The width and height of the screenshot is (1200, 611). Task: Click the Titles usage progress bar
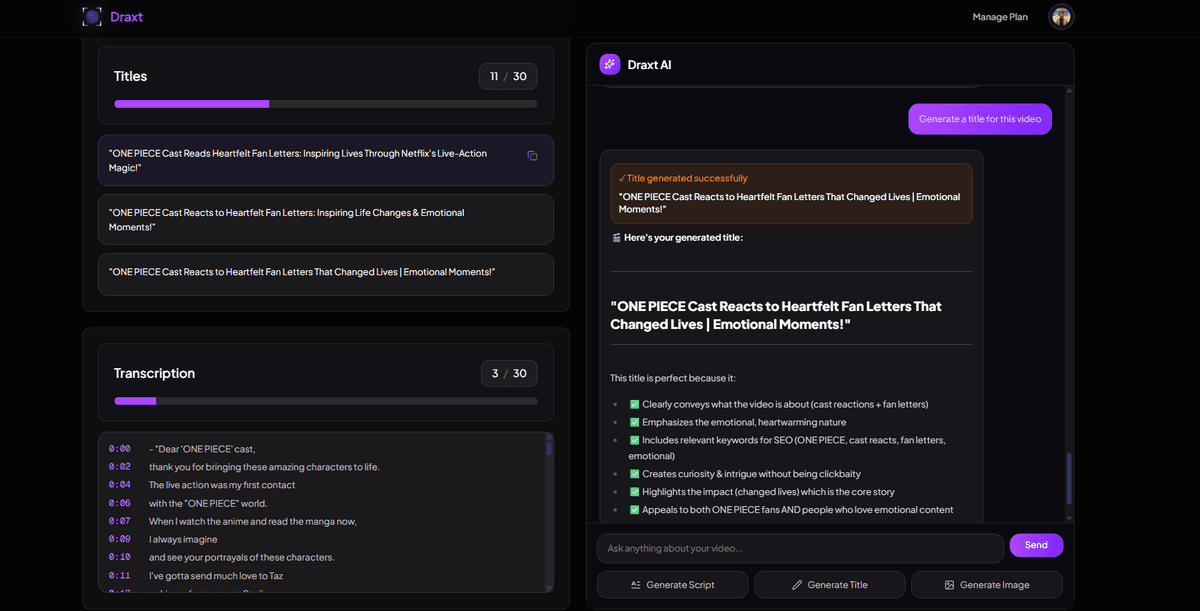pos(325,104)
